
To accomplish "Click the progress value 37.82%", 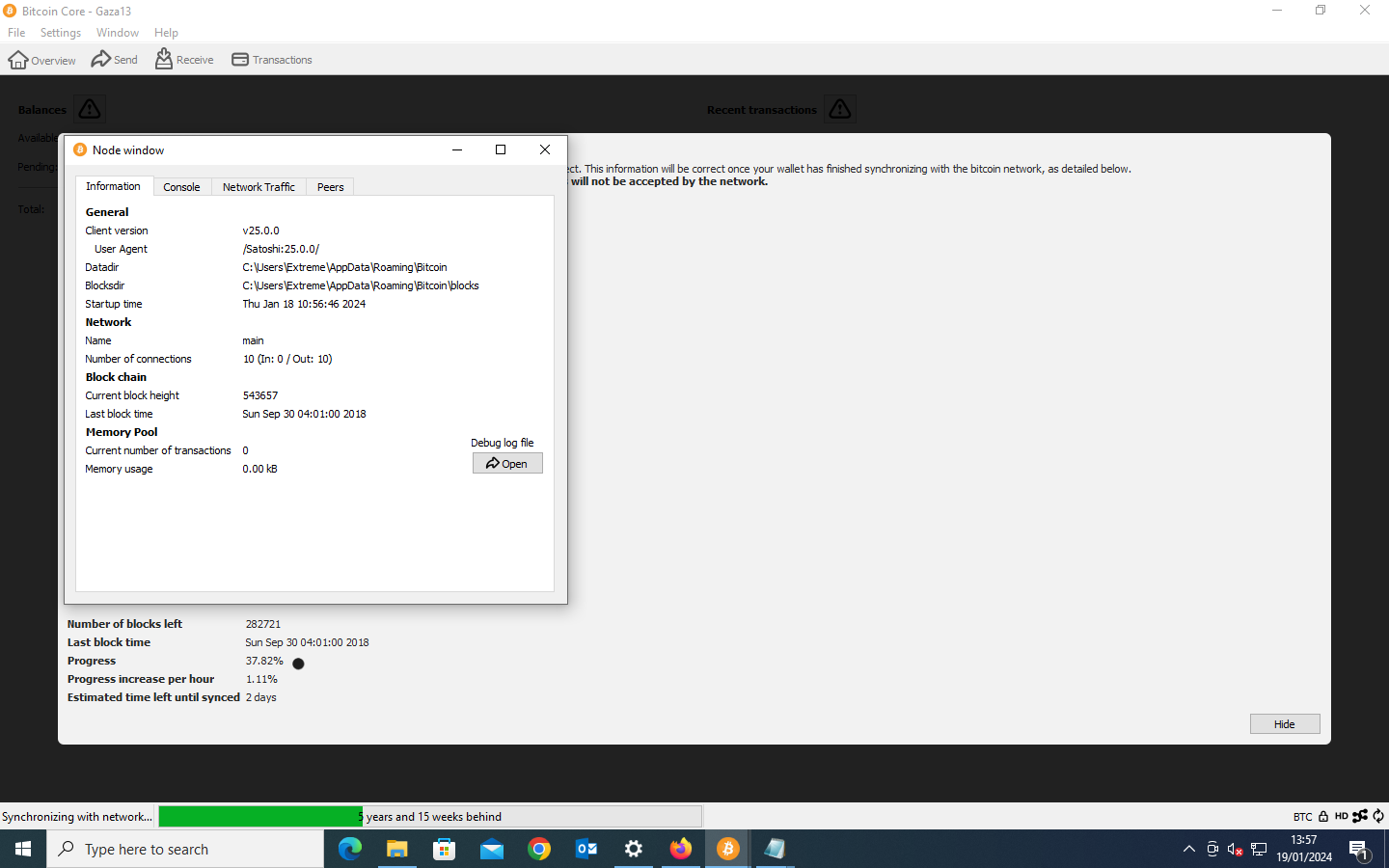I will click(264, 661).
